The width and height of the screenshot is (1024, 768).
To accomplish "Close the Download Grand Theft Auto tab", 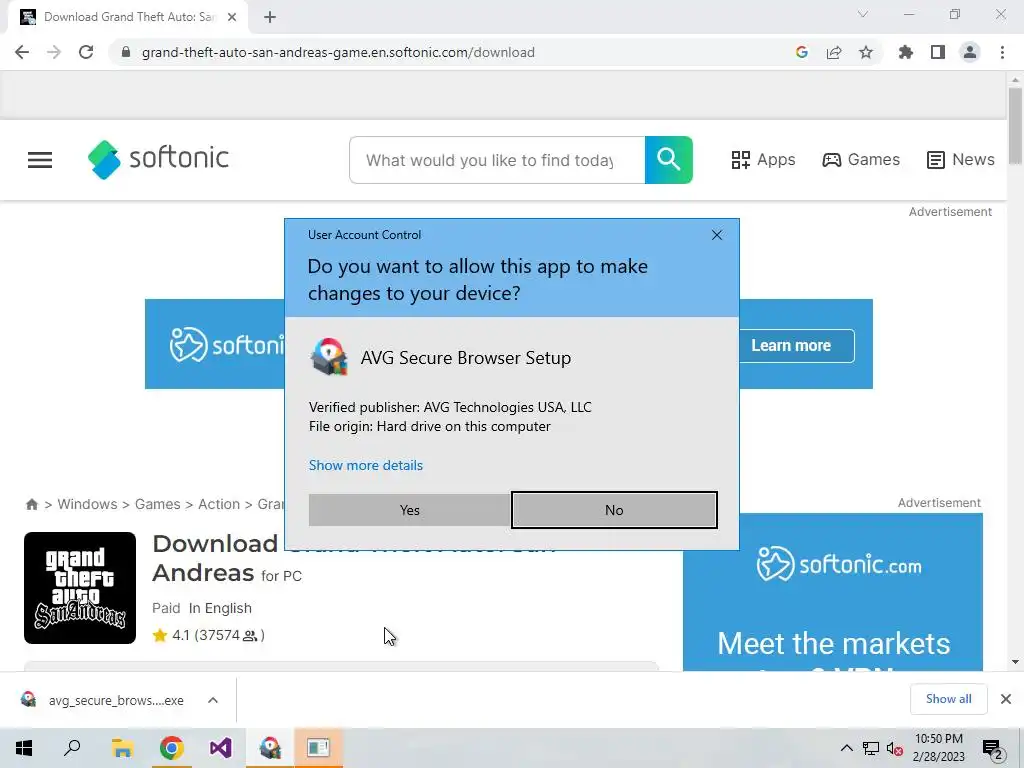I will click(232, 17).
